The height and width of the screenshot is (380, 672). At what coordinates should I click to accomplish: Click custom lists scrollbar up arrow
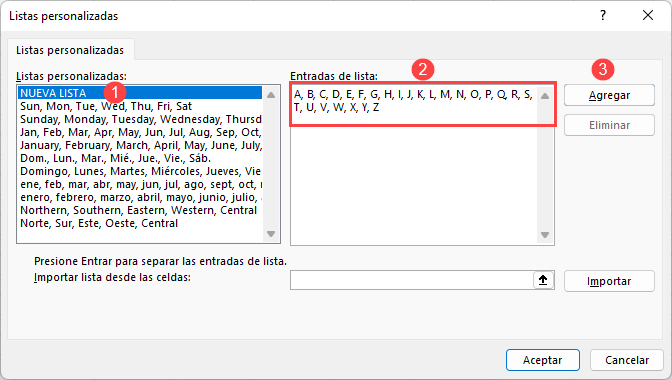271,95
